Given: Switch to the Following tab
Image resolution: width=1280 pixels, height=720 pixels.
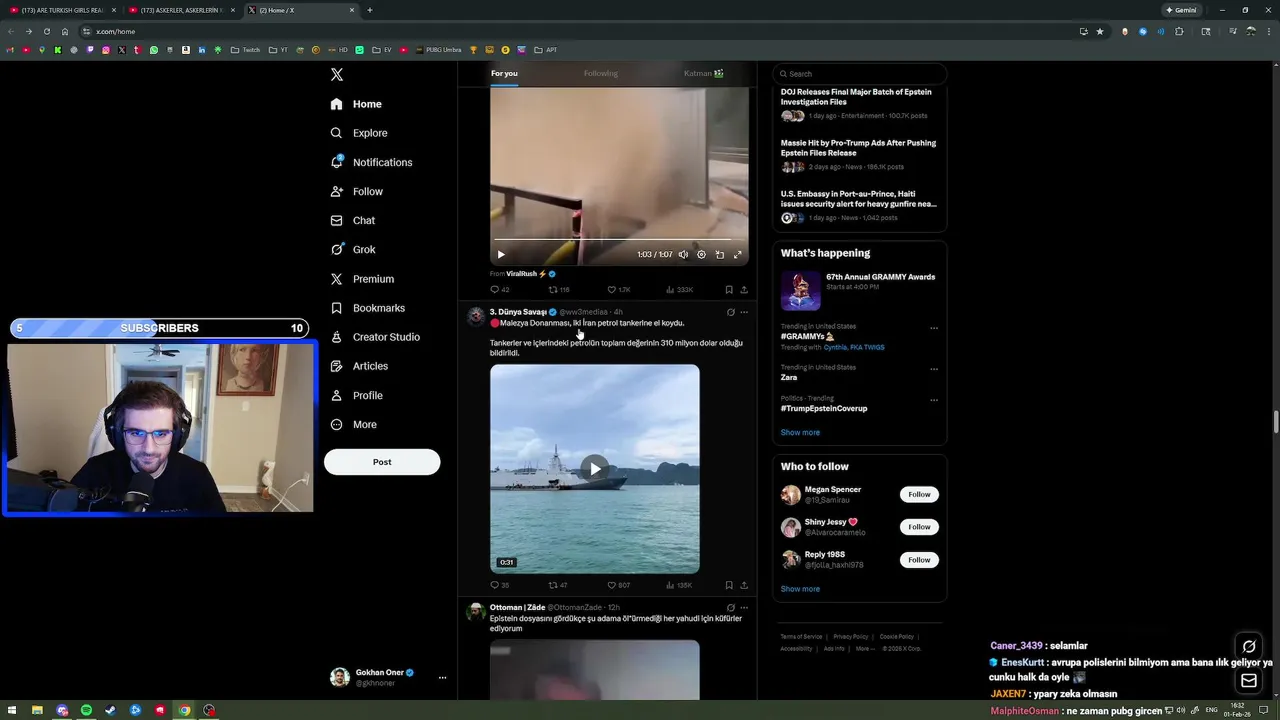Looking at the screenshot, I should [601, 73].
